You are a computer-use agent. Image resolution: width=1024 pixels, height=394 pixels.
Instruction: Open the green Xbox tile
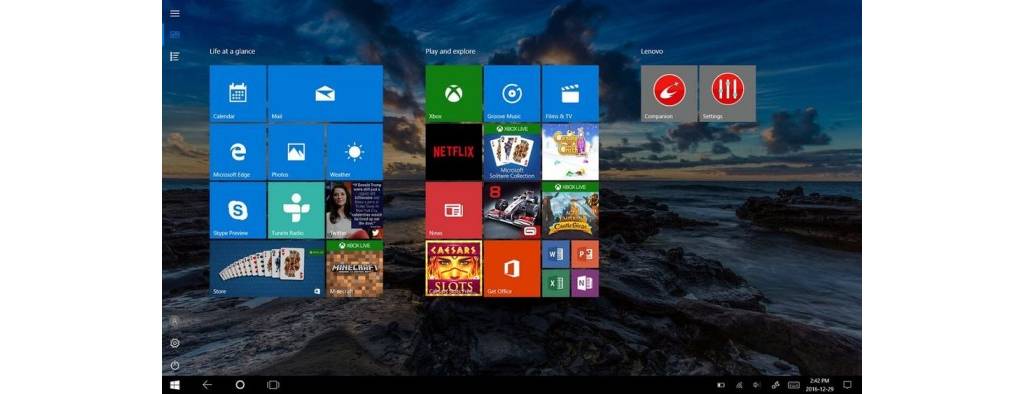(454, 93)
